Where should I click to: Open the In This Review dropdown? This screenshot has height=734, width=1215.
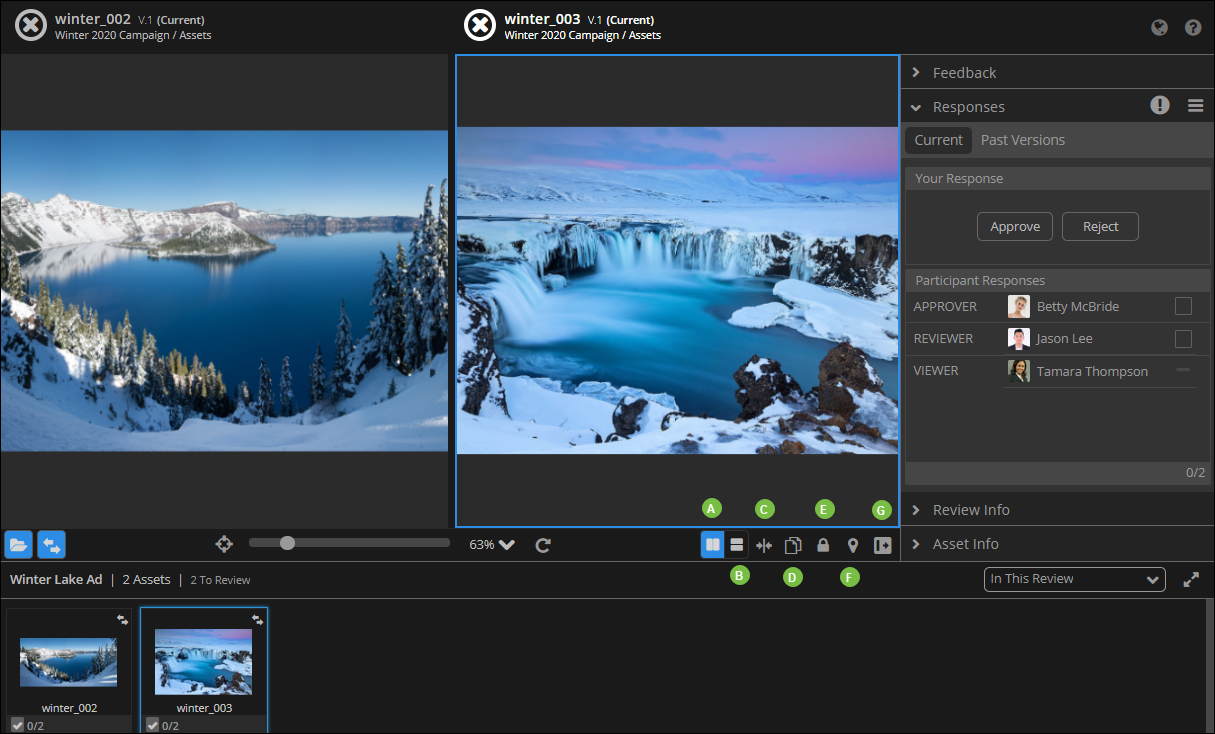[x=1074, y=579]
